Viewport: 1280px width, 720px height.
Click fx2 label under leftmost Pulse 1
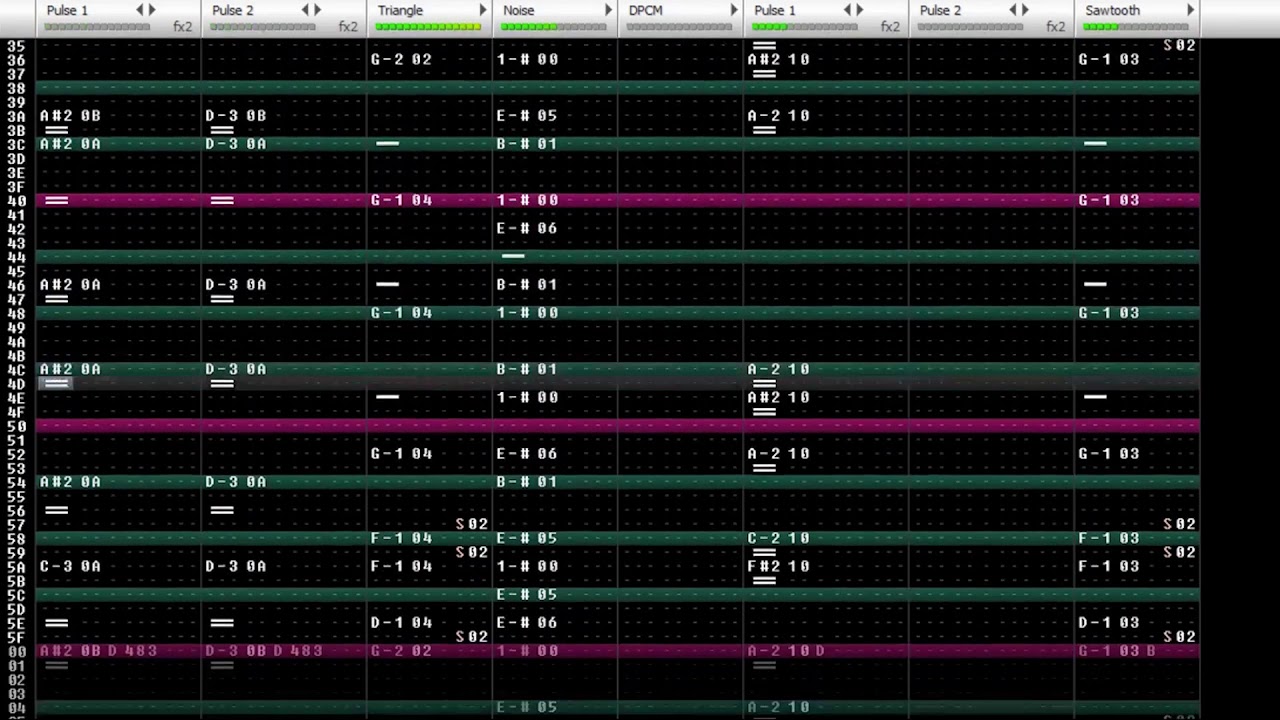pos(182,27)
